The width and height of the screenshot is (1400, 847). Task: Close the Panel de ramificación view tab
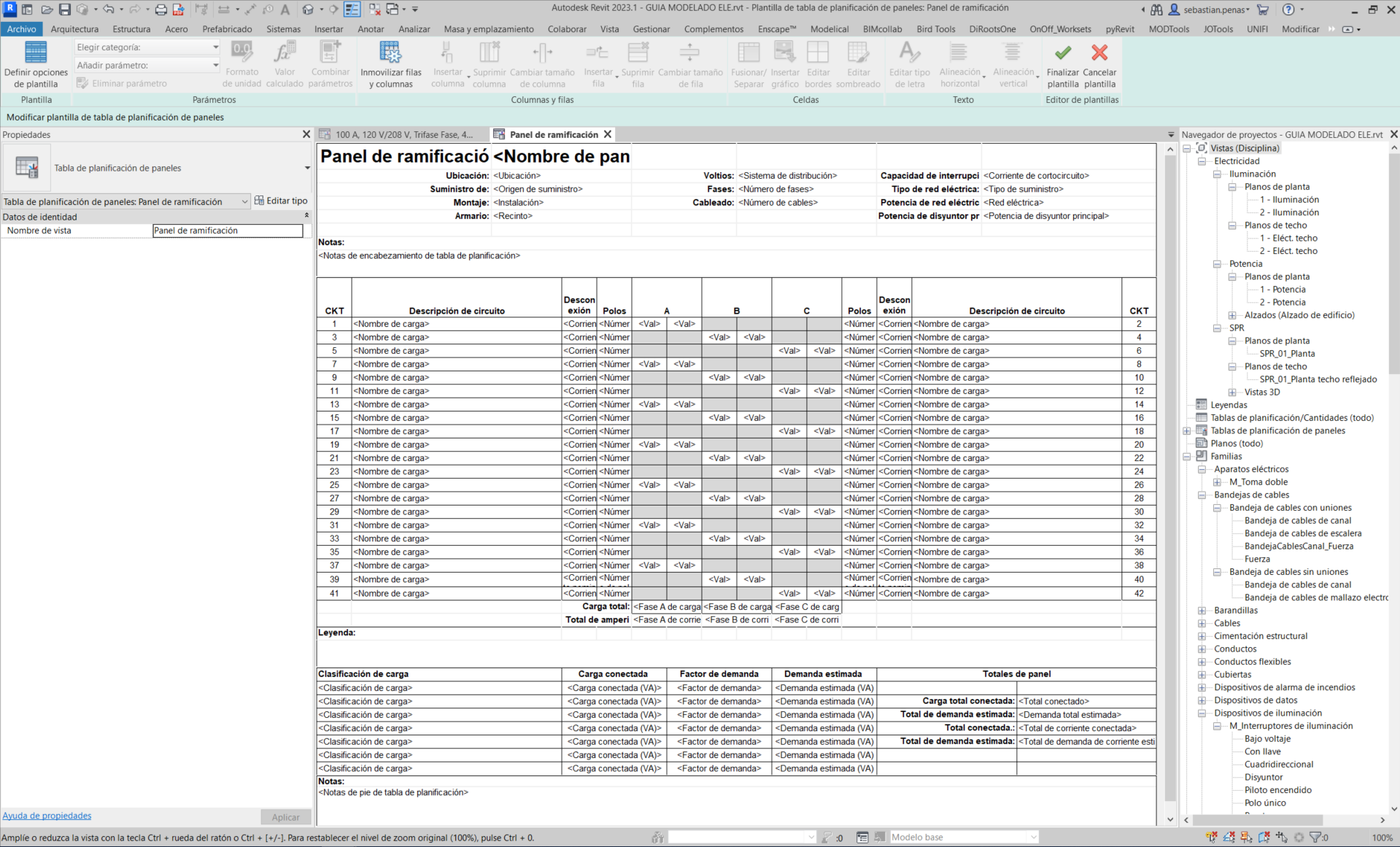(x=607, y=134)
